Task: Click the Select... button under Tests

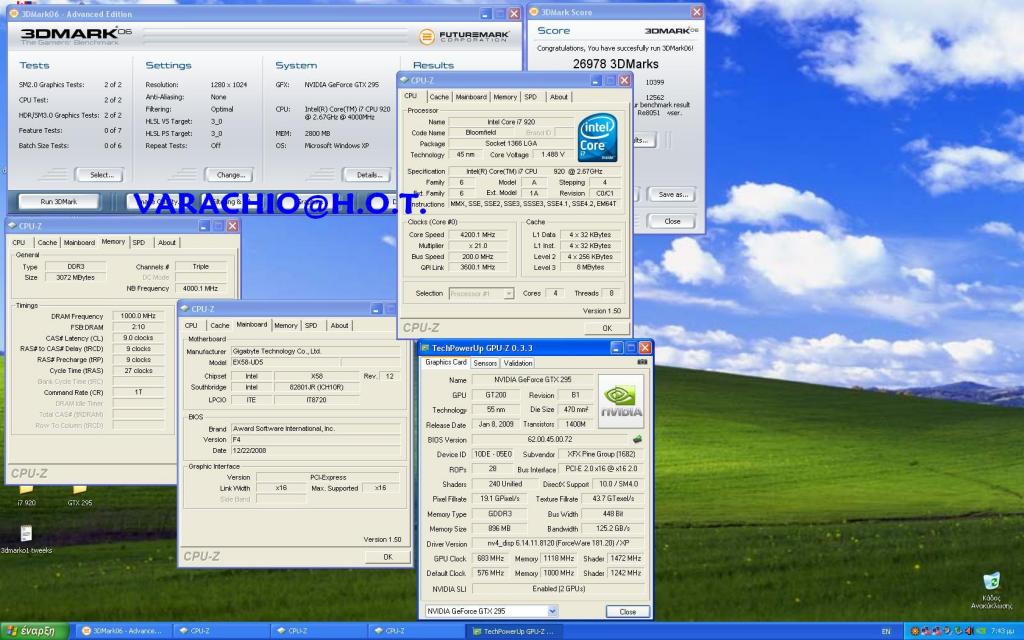Action: [x=101, y=175]
